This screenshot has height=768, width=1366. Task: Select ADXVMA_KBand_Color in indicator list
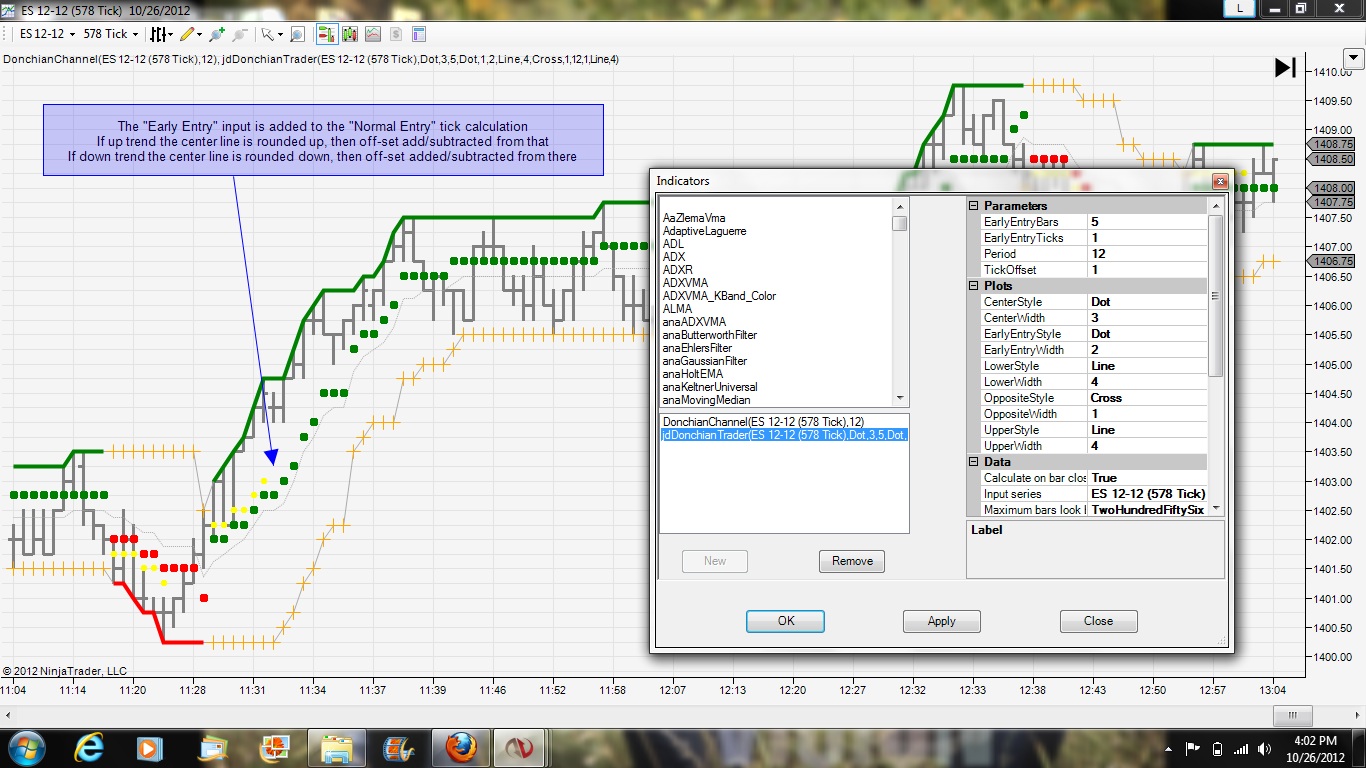click(719, 296)
